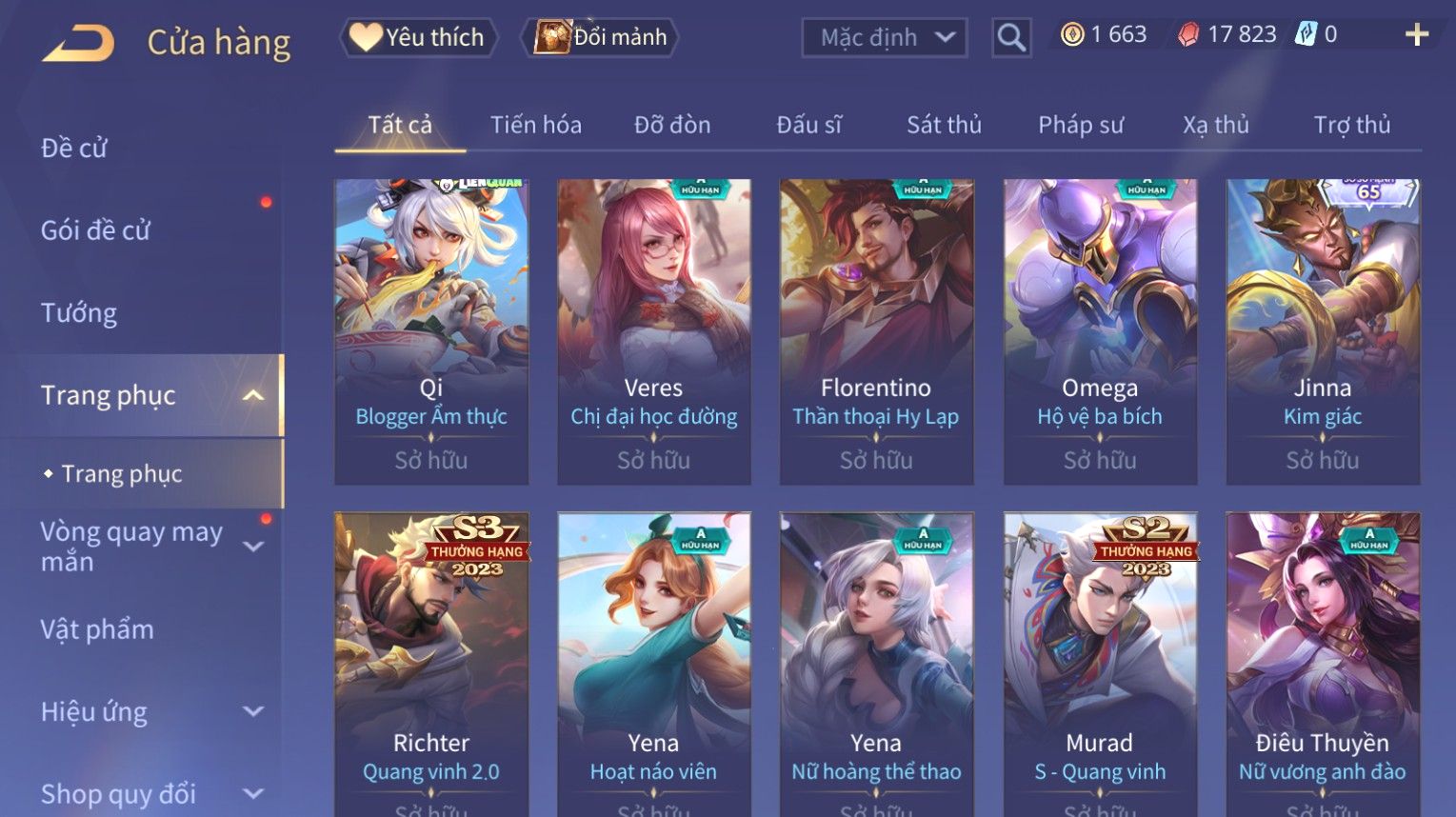Expand the Hiệu ứng sidebar section
Image resolution: width=1456 pixels, height=817 pixels.
(x=253, y=711)
